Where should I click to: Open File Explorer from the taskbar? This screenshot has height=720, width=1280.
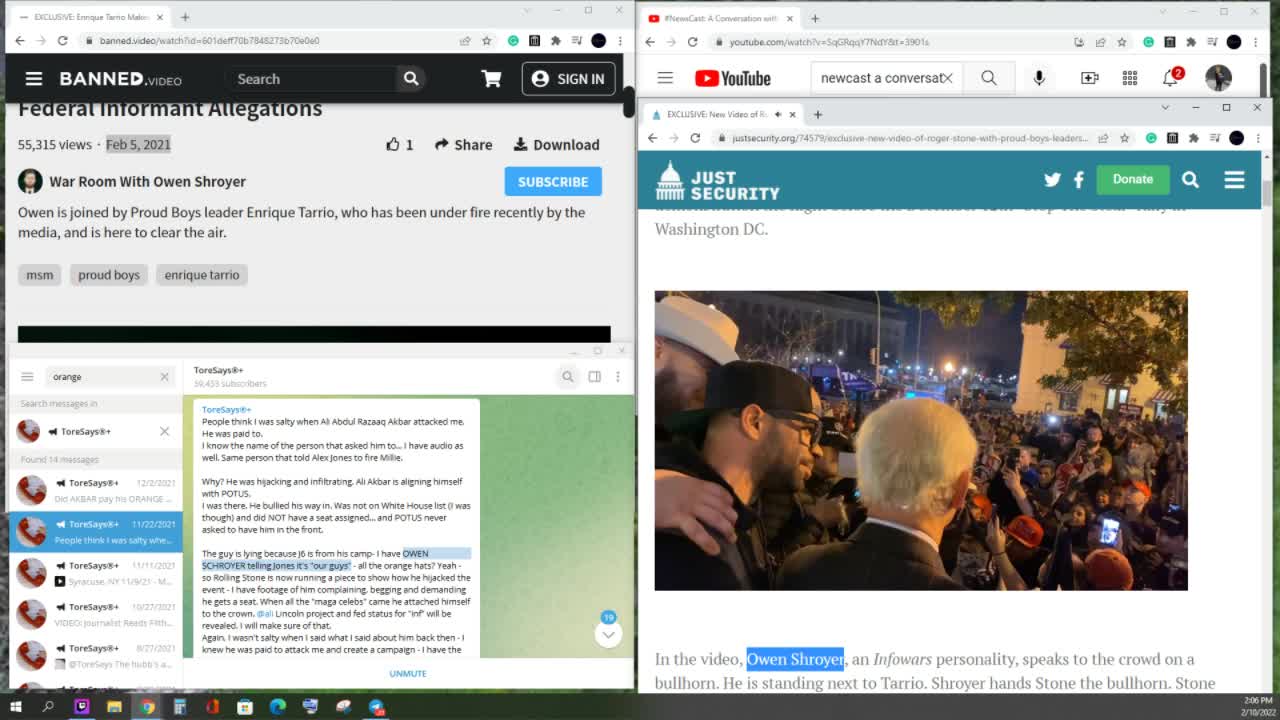pyautogui.click(x=114, y=706)
